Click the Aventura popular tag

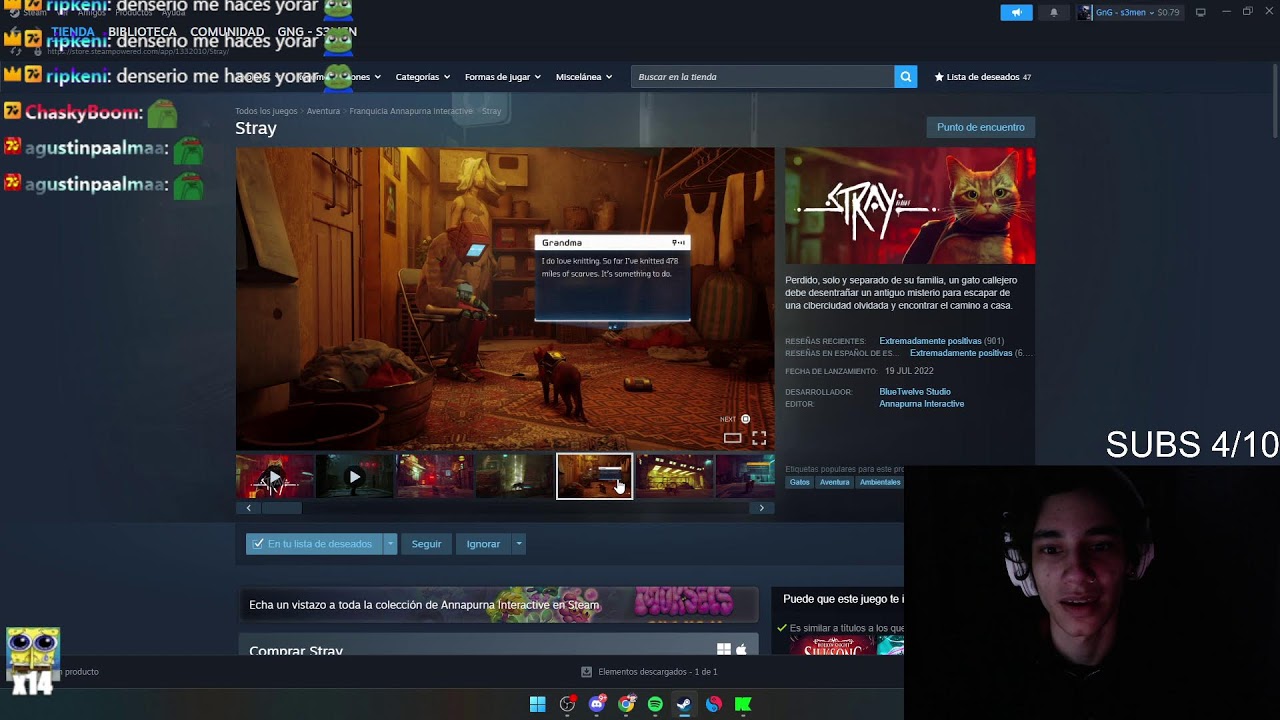[x=835, y=482]
